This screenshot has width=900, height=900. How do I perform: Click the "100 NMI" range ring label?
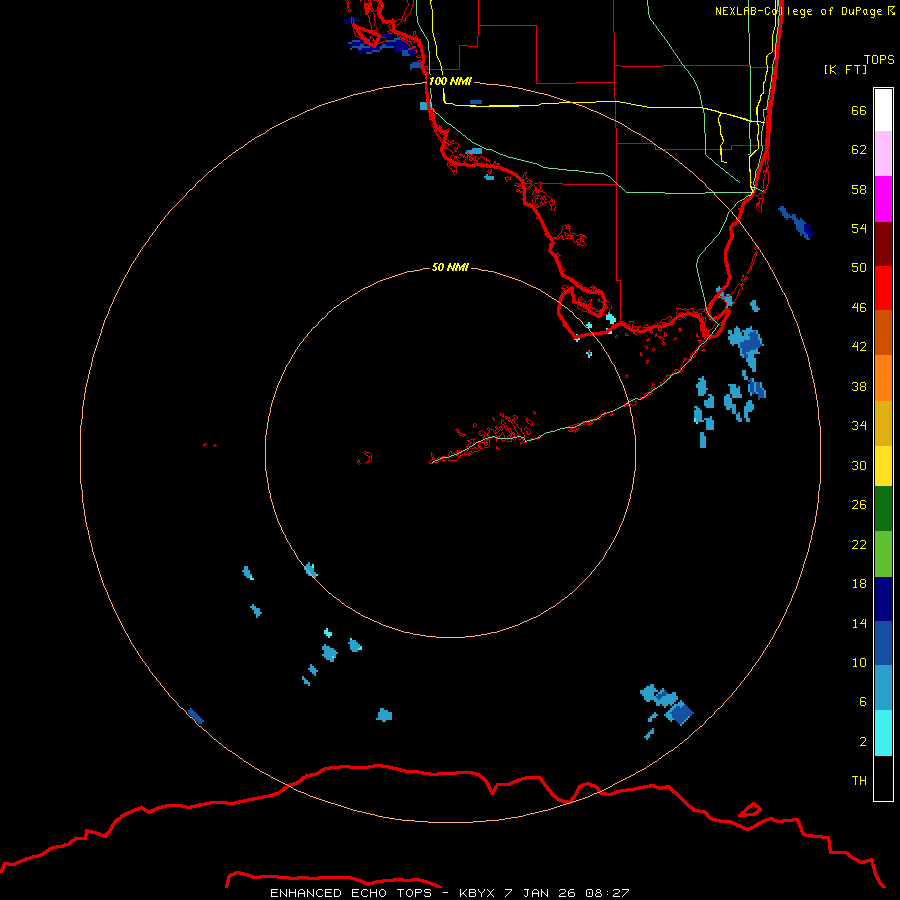point(450,82)
